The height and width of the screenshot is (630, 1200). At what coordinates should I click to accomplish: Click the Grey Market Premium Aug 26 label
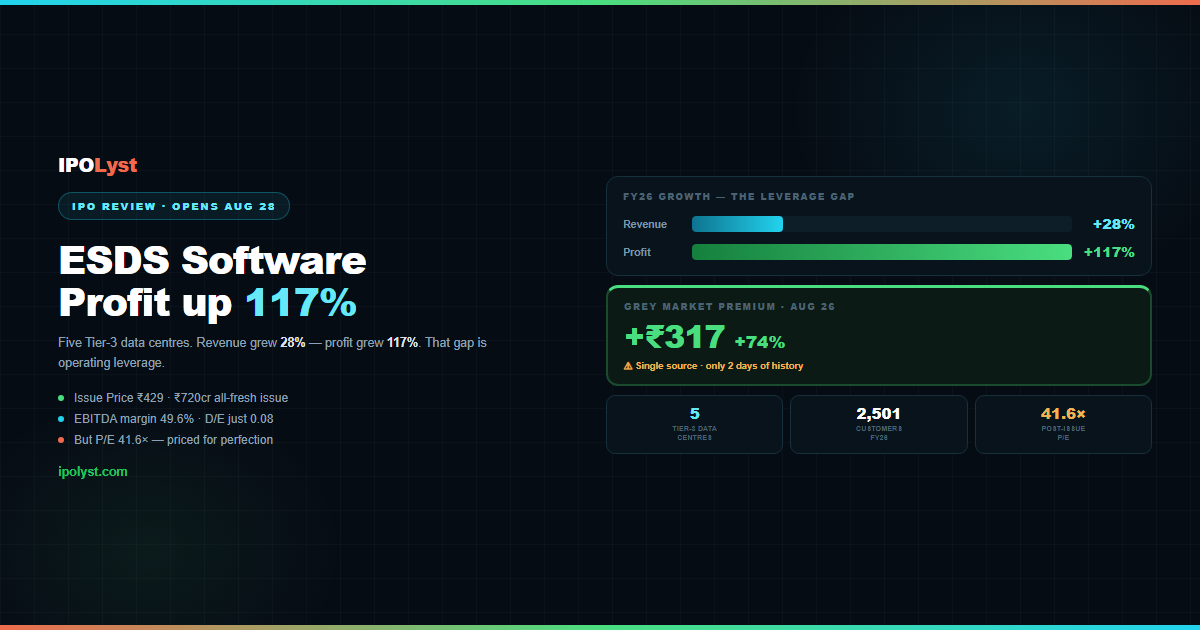coord(729,307)
